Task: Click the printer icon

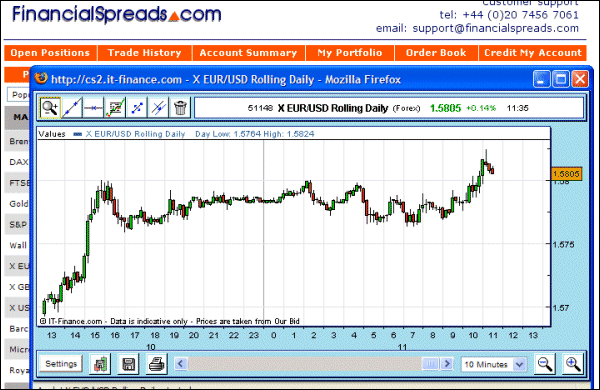Action: (x=157, y=364)
